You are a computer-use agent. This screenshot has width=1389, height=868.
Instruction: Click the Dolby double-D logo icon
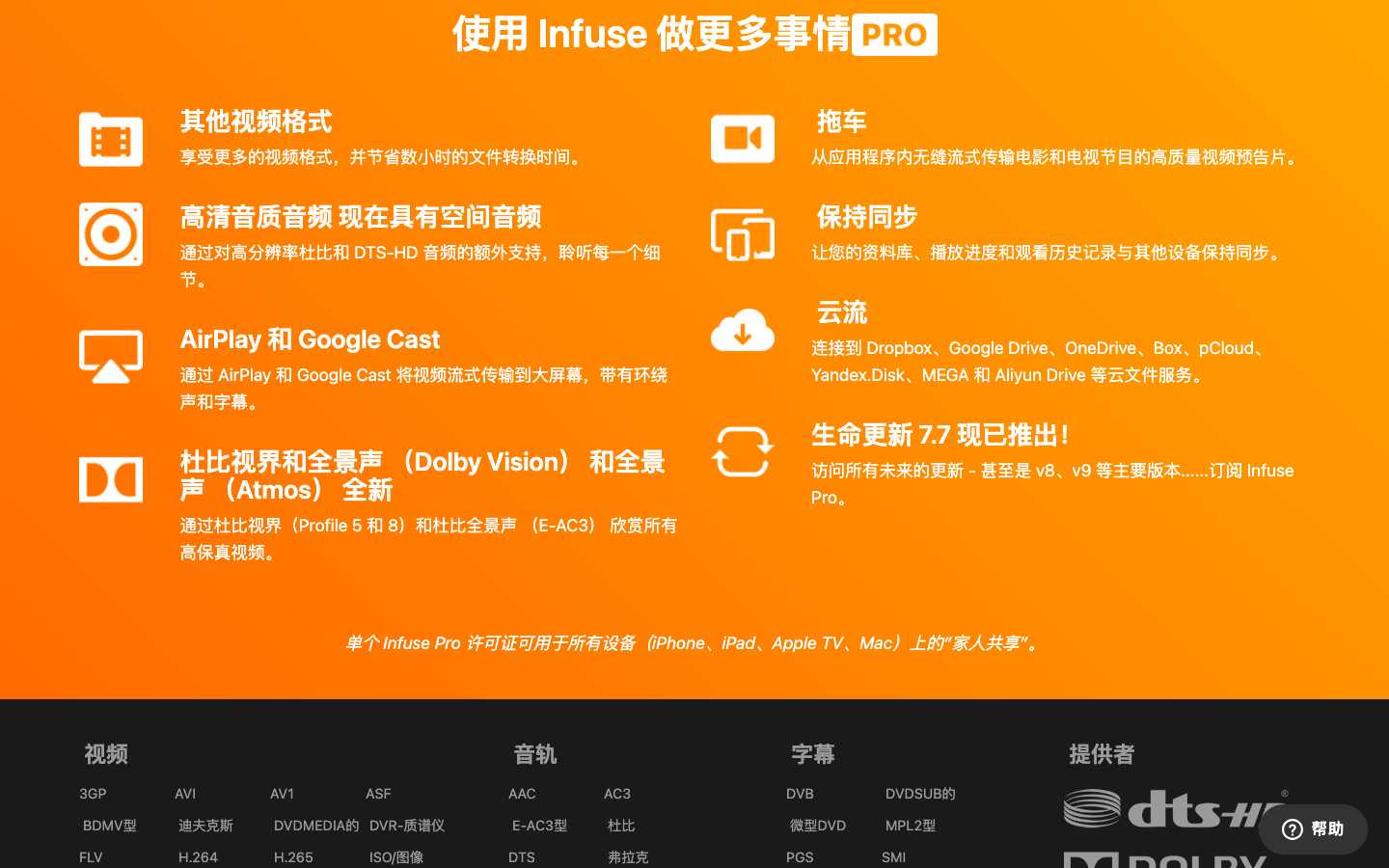111,479
